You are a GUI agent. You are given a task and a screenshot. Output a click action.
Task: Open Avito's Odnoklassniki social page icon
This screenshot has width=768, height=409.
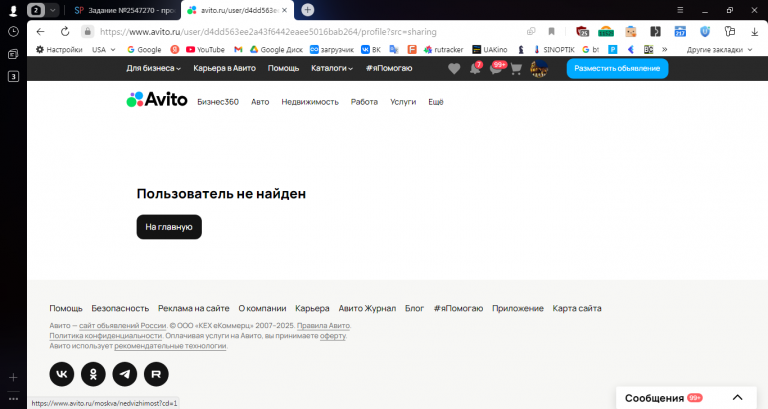pos(93,374)
